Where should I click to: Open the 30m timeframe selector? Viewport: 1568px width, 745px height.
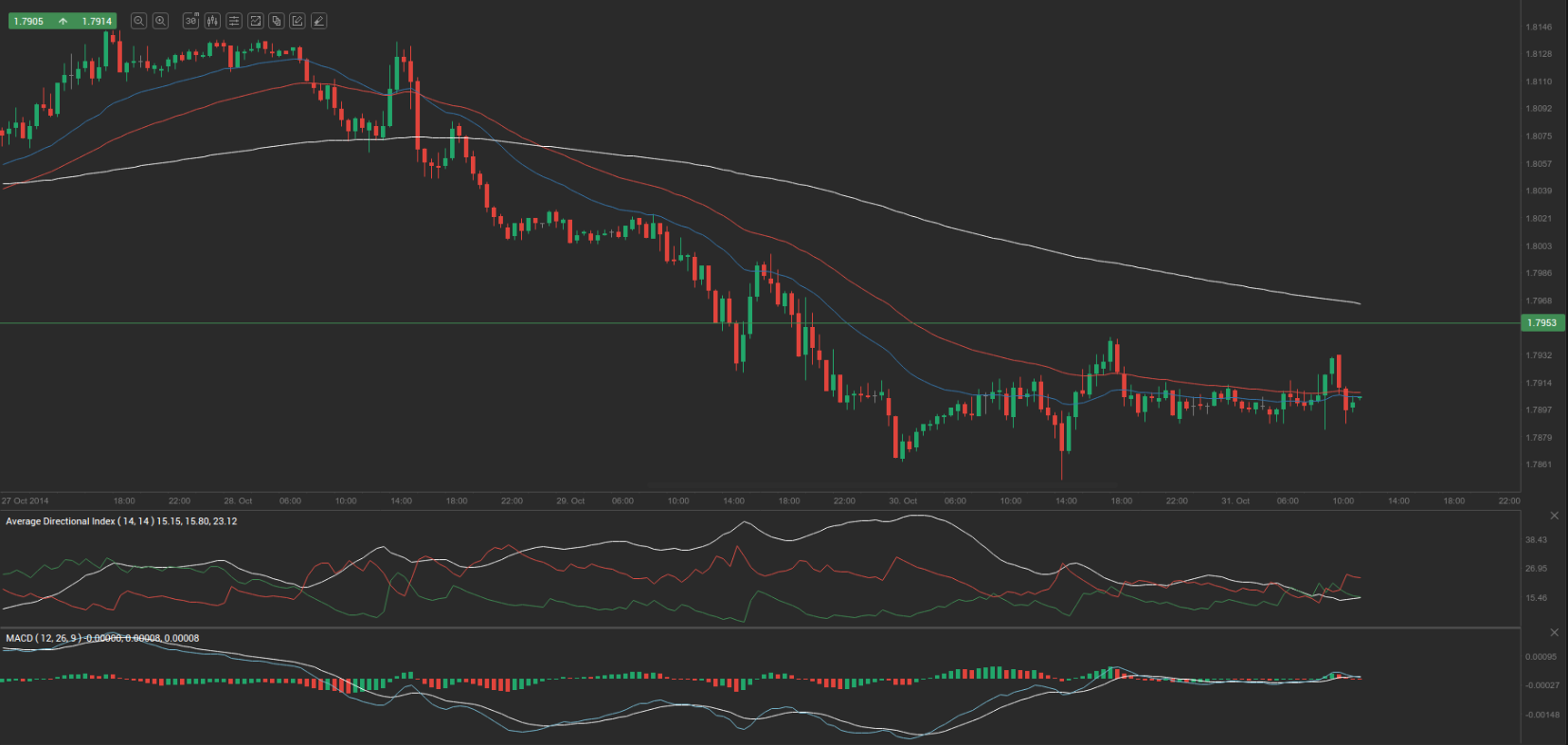click(x=190, y=21)
